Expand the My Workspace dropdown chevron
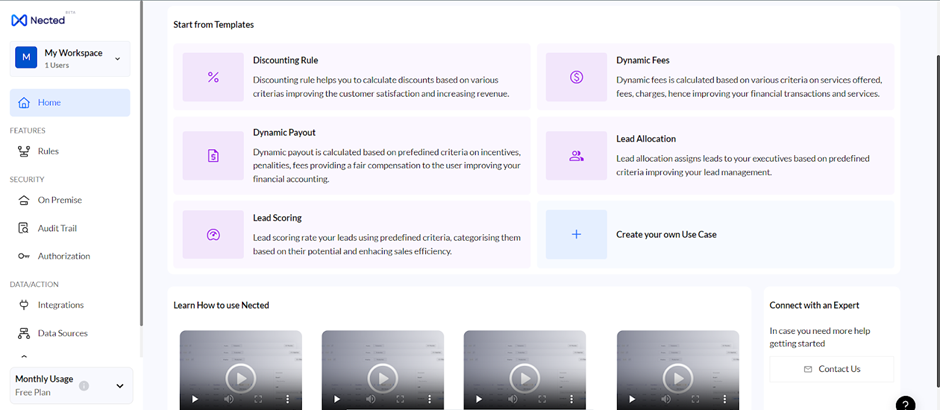The image size is (940, 410). [118, 59]
